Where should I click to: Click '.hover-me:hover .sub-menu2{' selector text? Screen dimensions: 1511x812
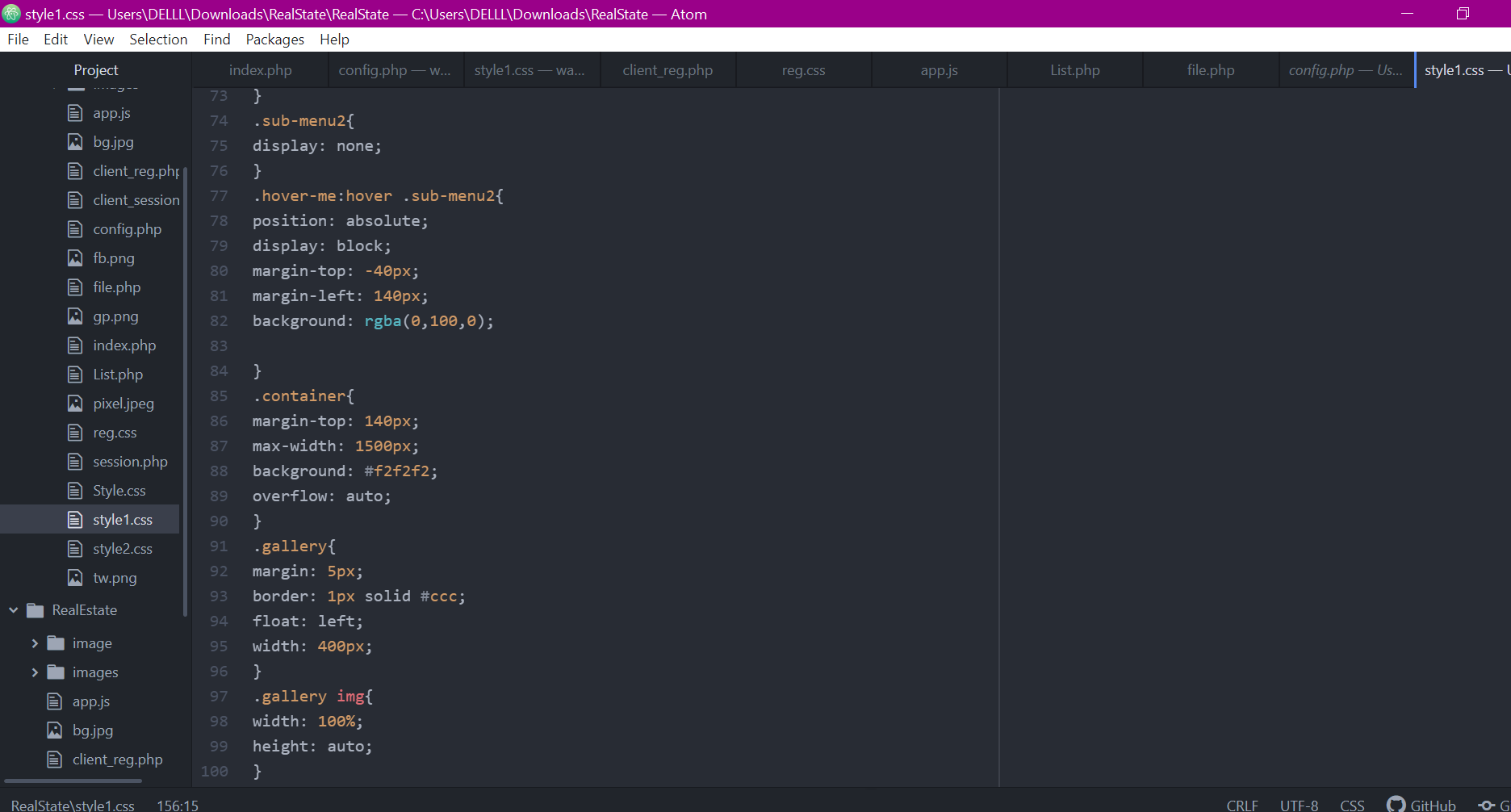[378, 195]
